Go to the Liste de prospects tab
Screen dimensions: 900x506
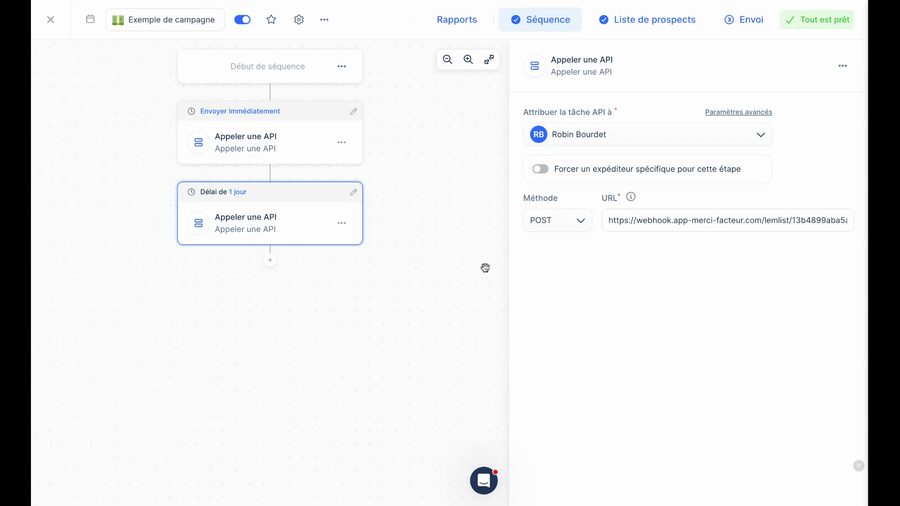click(x=647, y=20)
